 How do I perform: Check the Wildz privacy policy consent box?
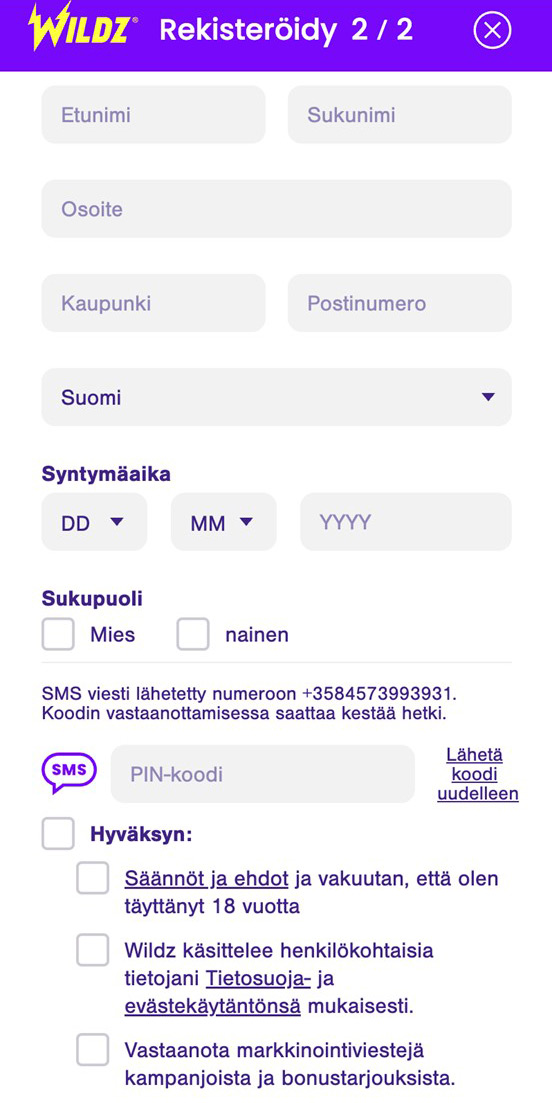pos(93,950)
